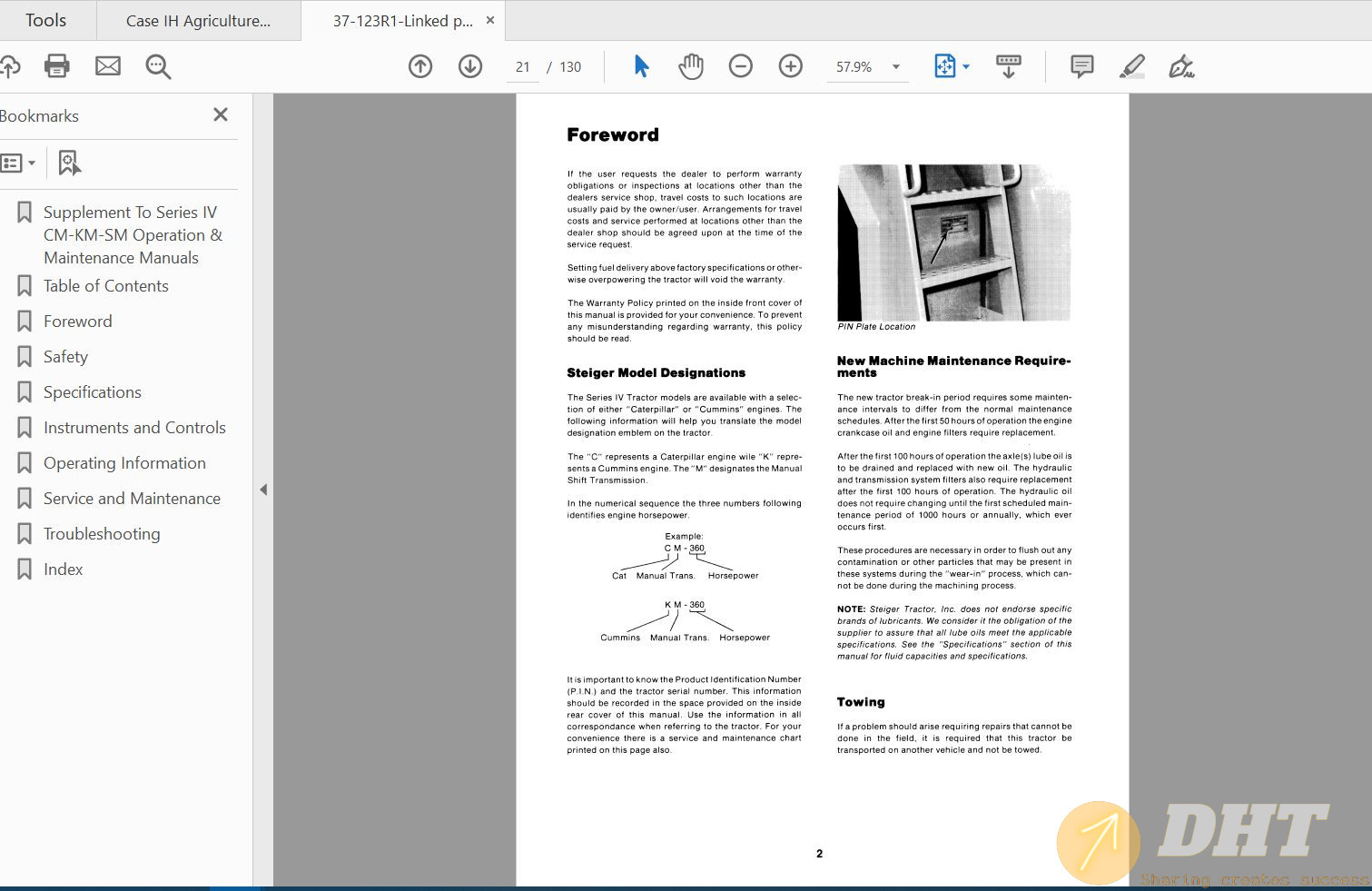1372x891 pixels.
Task: Expand the fit page options dropdown
Action: pos(966,67)
